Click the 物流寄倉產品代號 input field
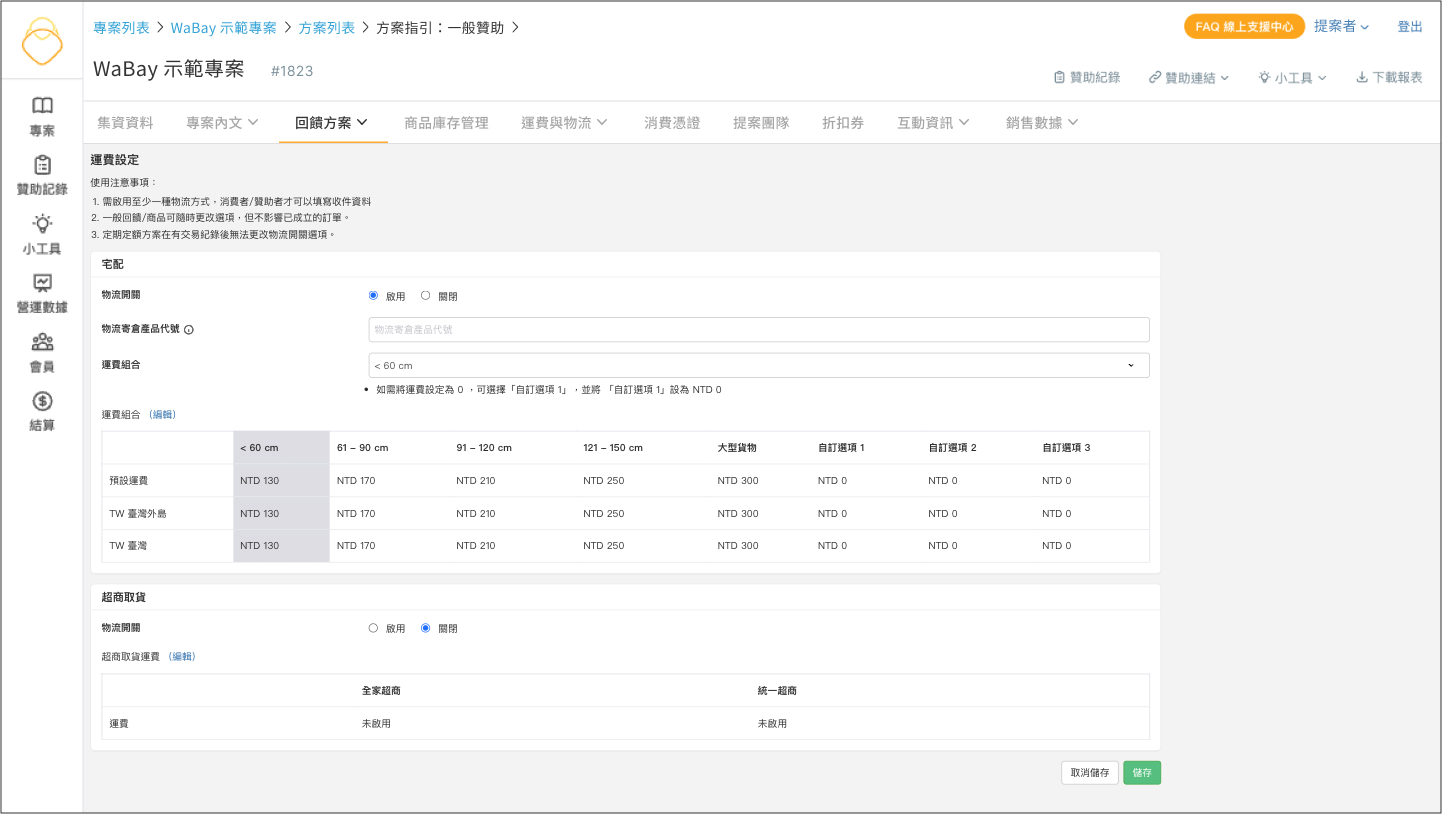The image size is (1442, 814). coord(759,330)
